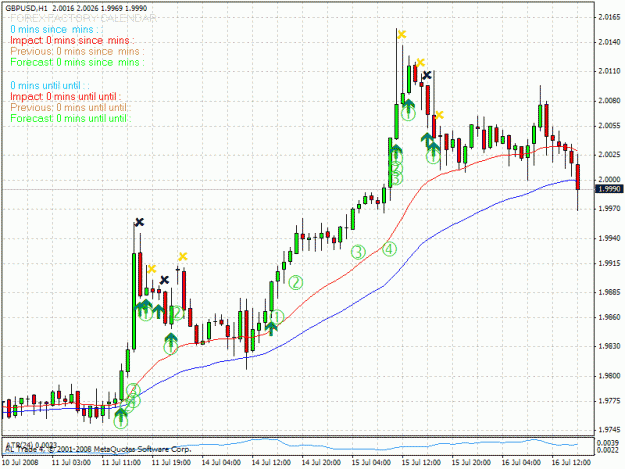Click the 1.9745 price axis label
The height and width of the screenshot is (469, 625).
coord(609,430)
